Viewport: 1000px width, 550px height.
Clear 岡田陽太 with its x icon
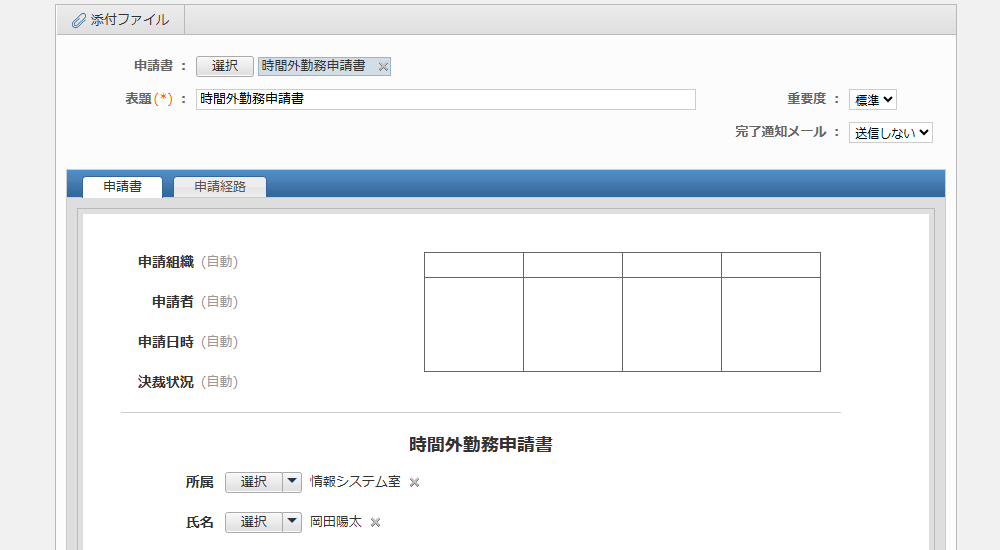376,522
